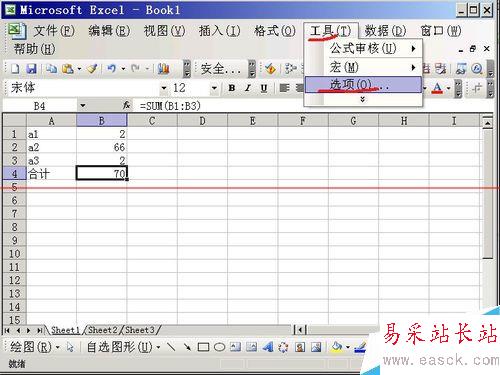500x375 pixels.
Task: Click the insert function fx icon
Action: pos(126,106)
